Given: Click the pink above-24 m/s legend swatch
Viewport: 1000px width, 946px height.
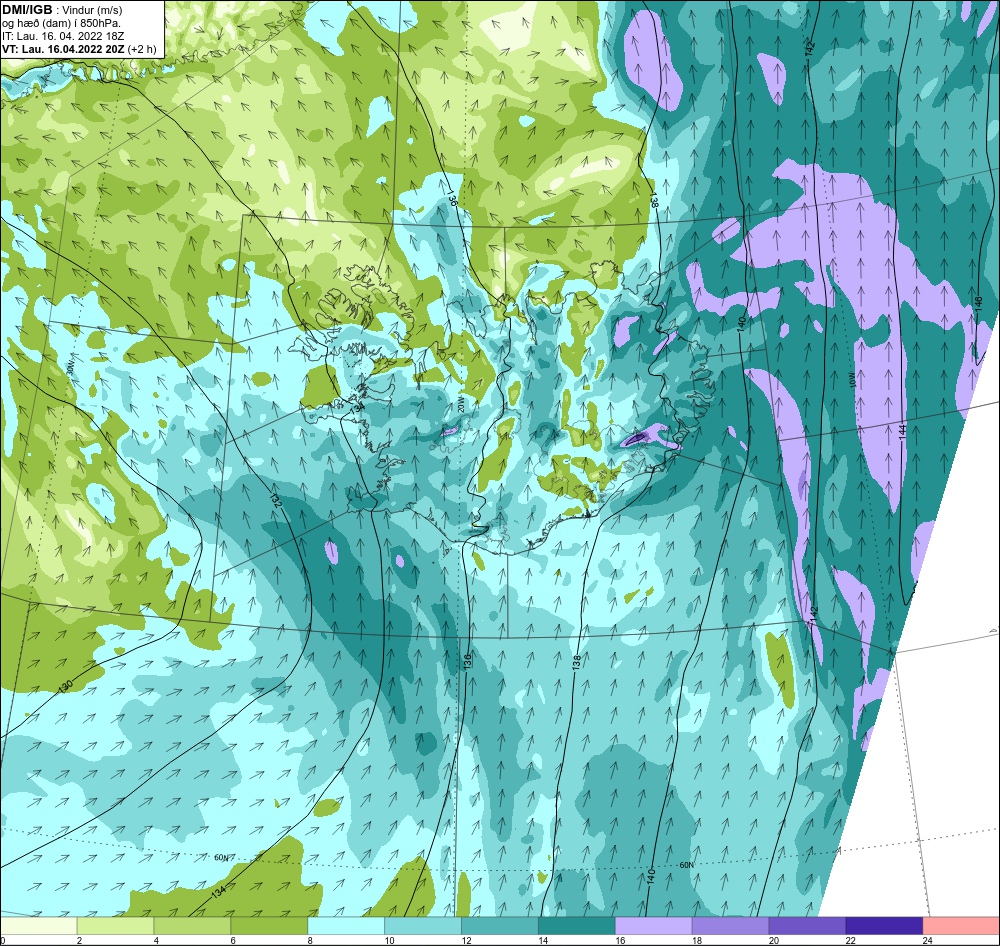Looking at the screenshot, I should (961, 925).
